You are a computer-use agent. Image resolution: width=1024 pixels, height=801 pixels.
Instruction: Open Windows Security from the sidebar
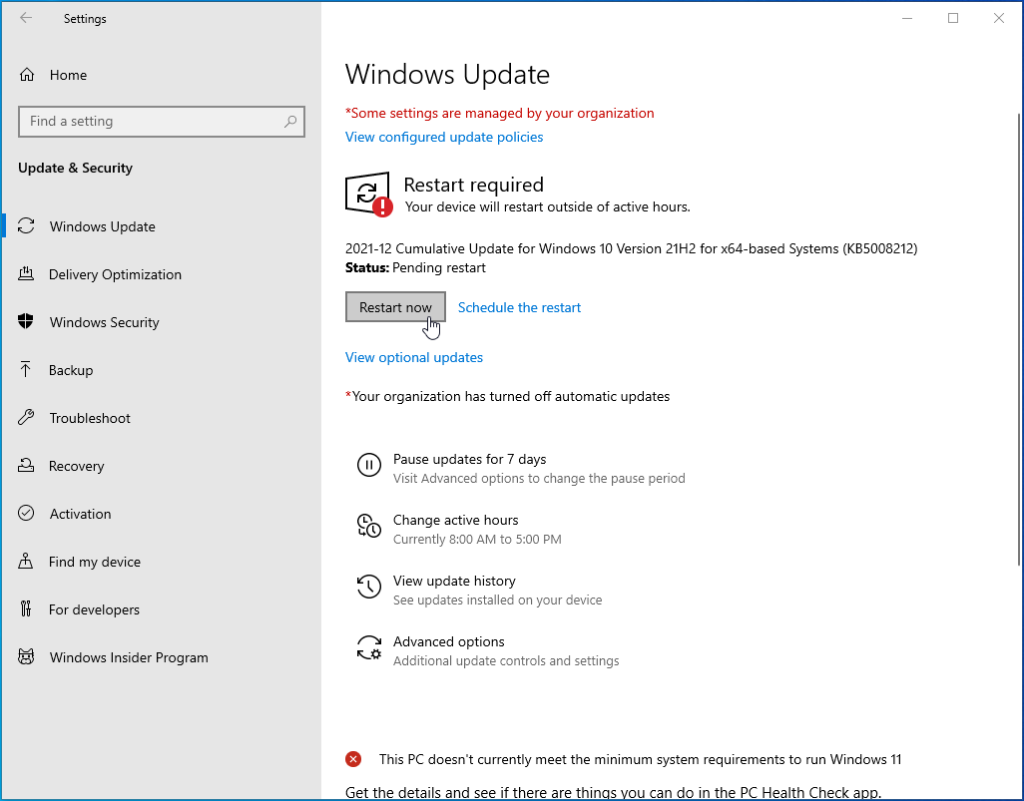(26, 322)
